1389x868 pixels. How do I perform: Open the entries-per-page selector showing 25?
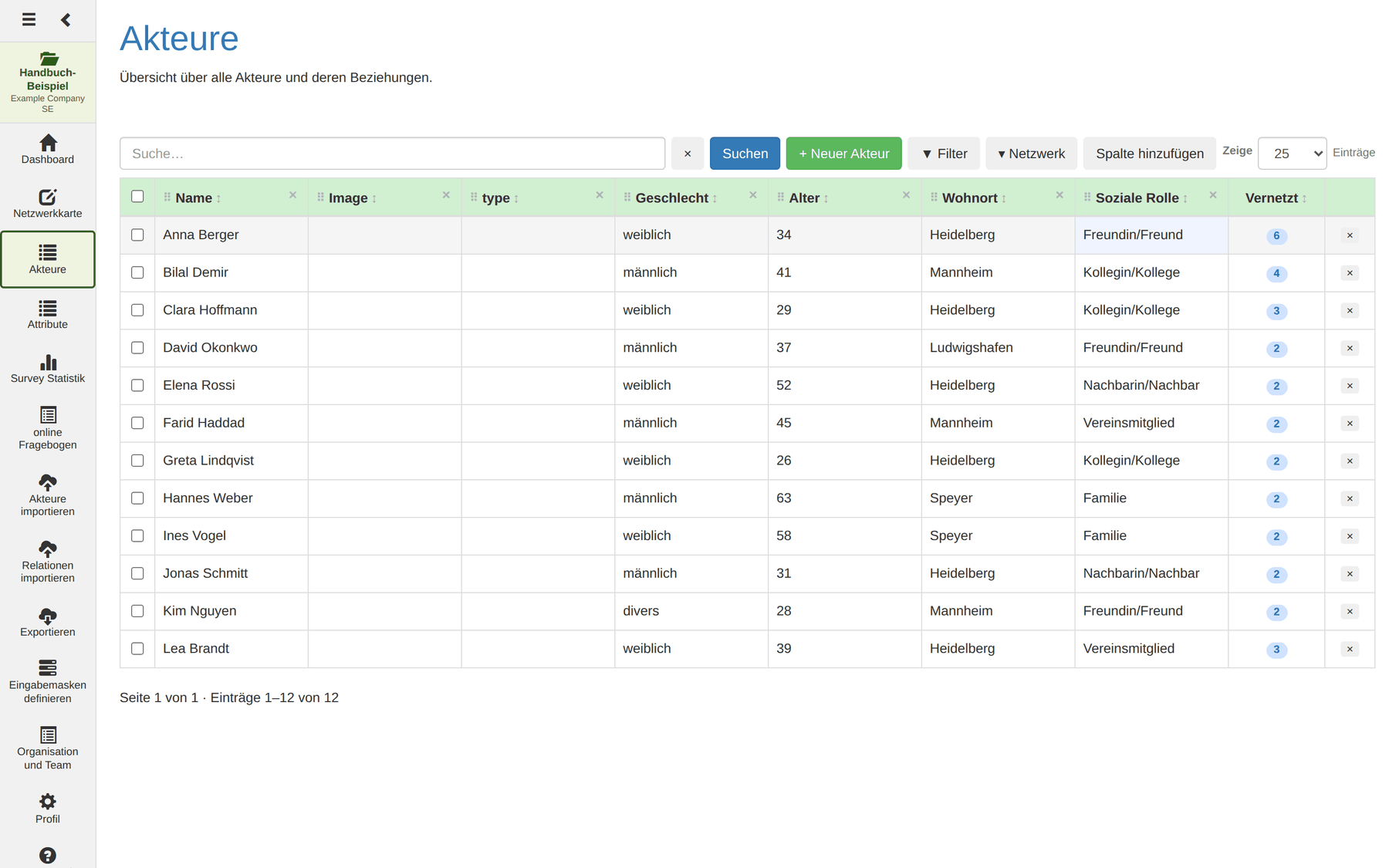coord(1293,154)
